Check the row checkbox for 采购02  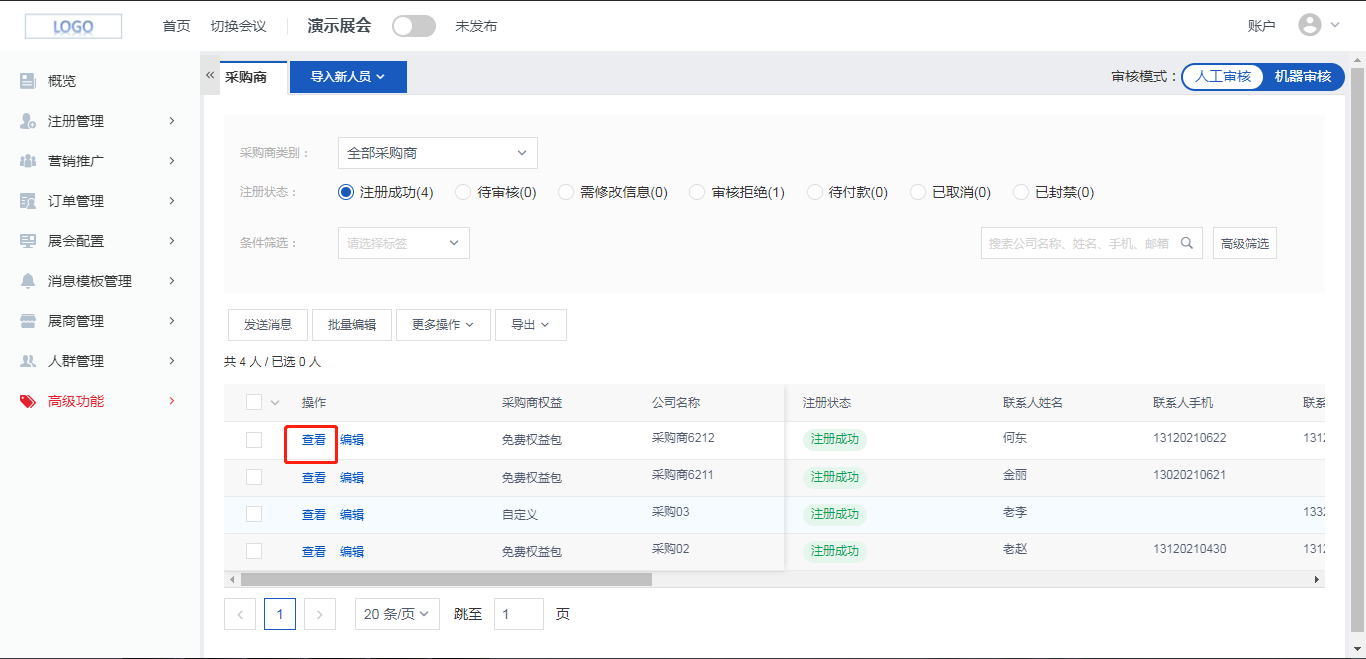pos(254,551)
